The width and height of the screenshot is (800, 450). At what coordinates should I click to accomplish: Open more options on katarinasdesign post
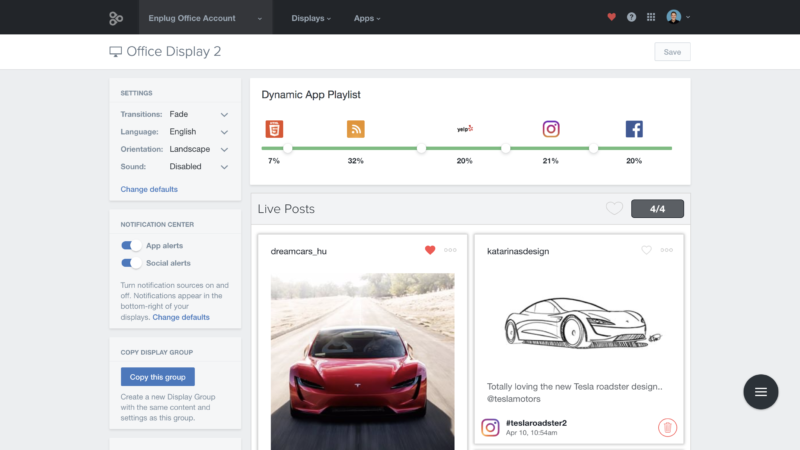[666, 250]
